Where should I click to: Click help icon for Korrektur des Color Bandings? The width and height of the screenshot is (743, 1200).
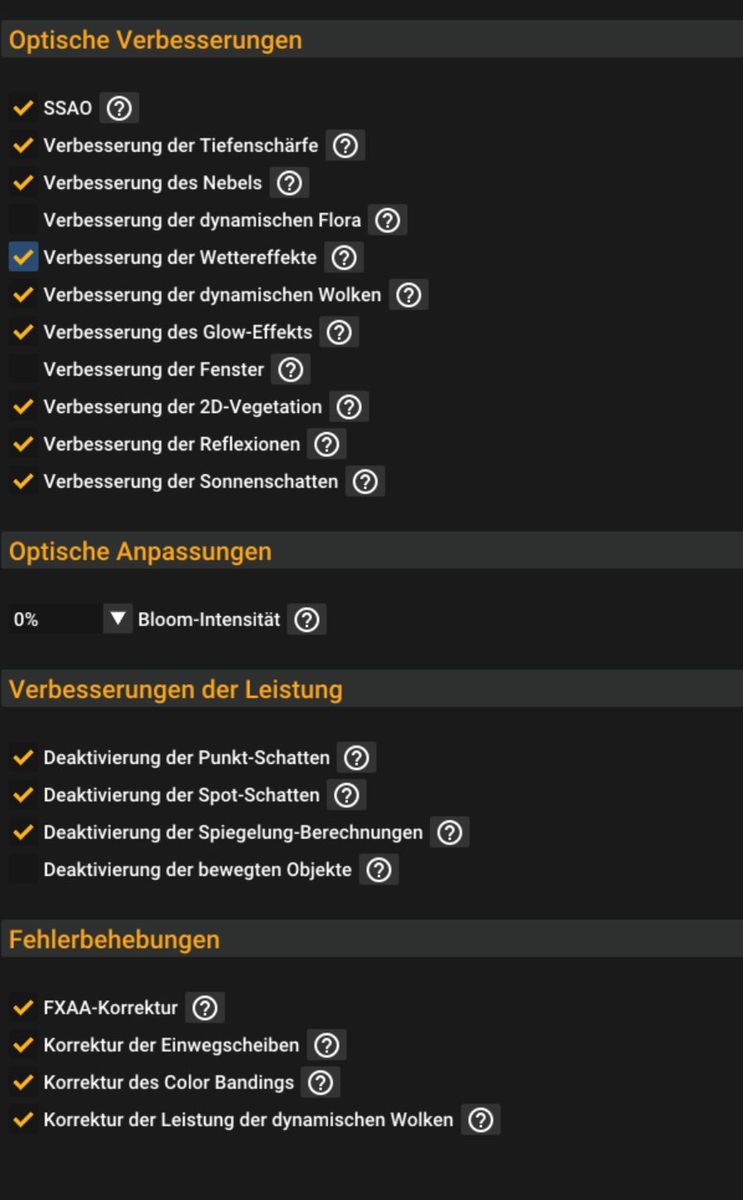tap(320, 1082)
